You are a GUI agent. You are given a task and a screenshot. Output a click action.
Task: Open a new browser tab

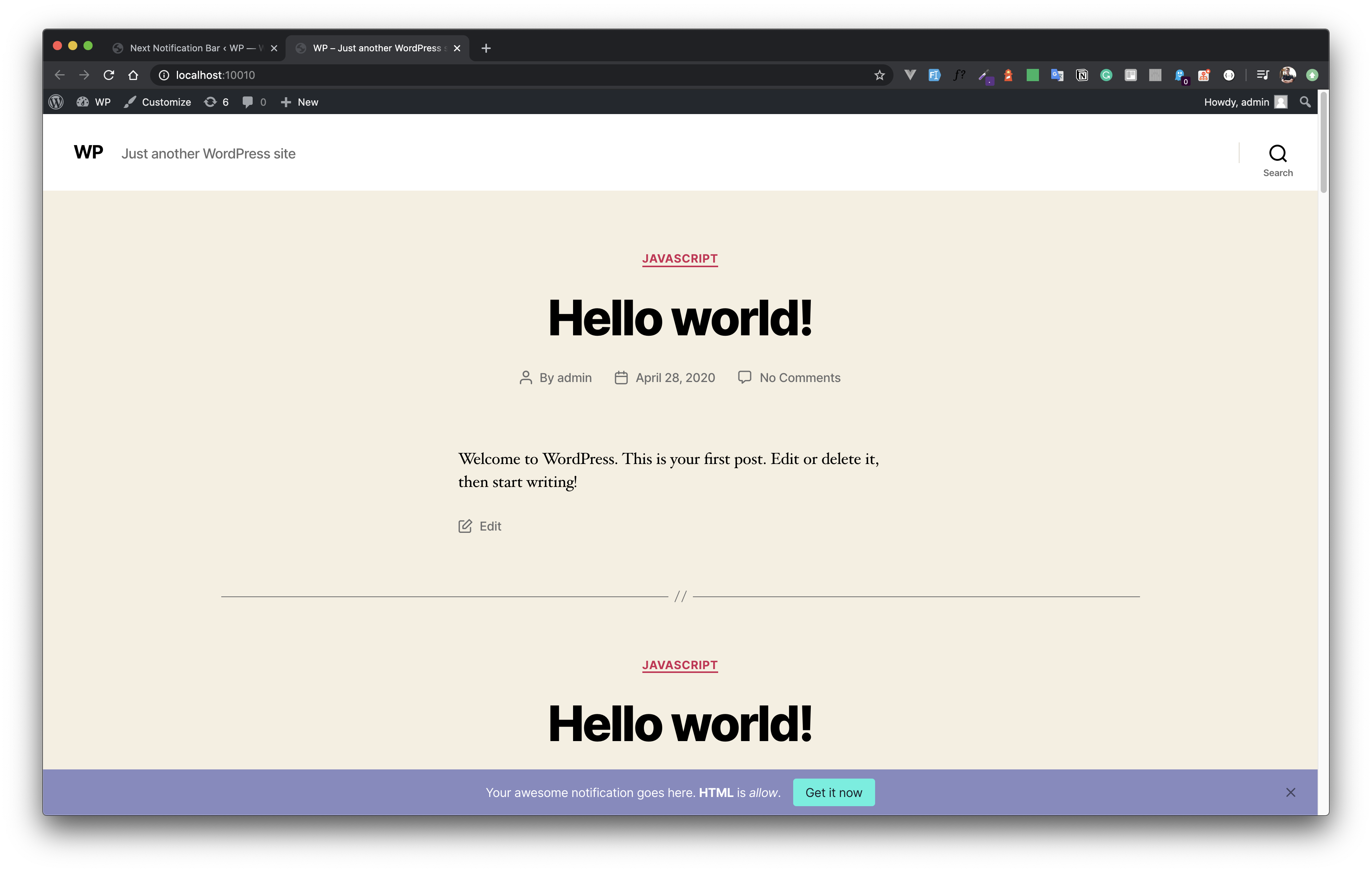click(486, 48)
